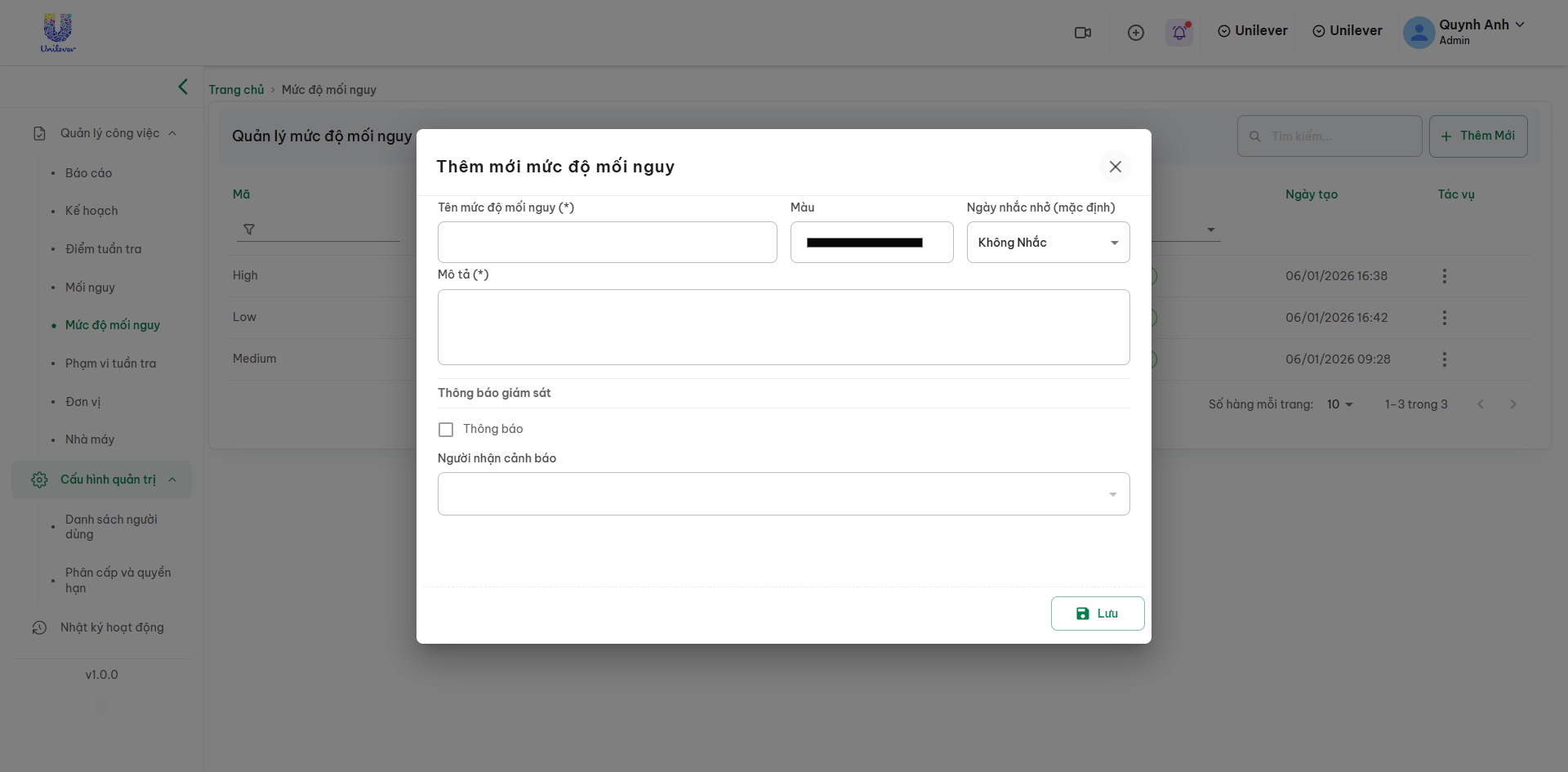Enable the Thông báo checkbox
Image resolution: width=1568 pixels, height=772 pixels.
click(x=446, y=430)
